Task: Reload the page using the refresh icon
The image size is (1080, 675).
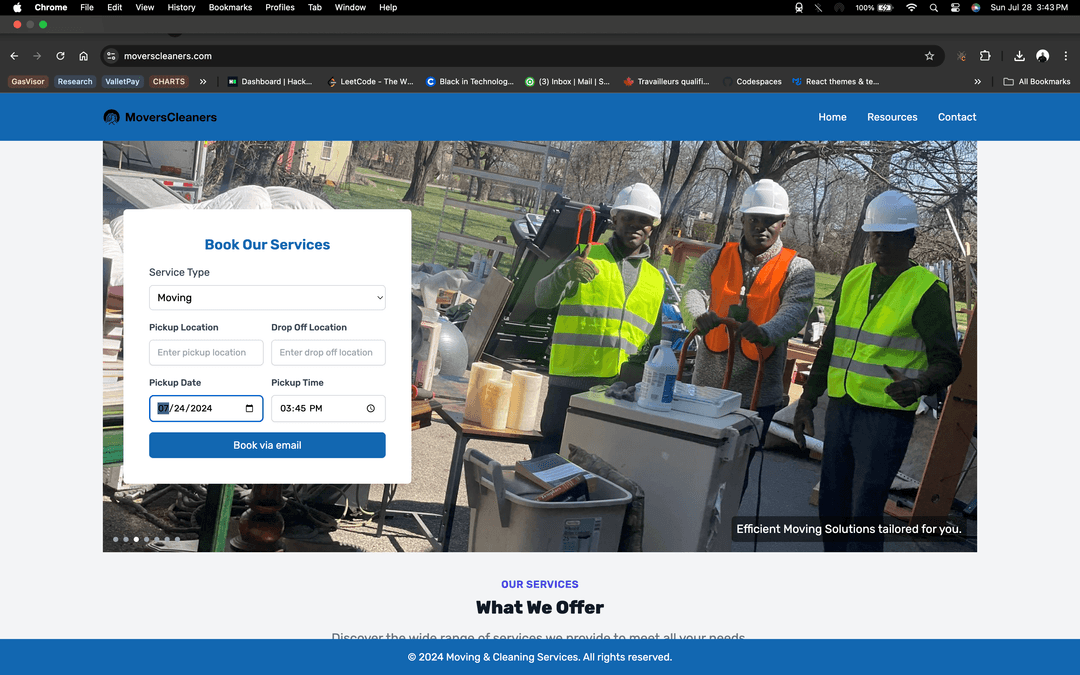Action: 60,56
